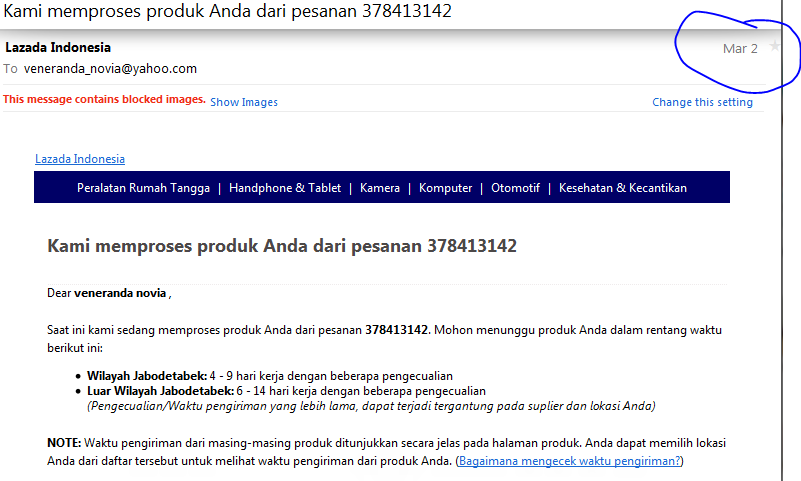This screenshot has height=481, width=801.
Task: Select the Kamera category
Action: point(380,188)
